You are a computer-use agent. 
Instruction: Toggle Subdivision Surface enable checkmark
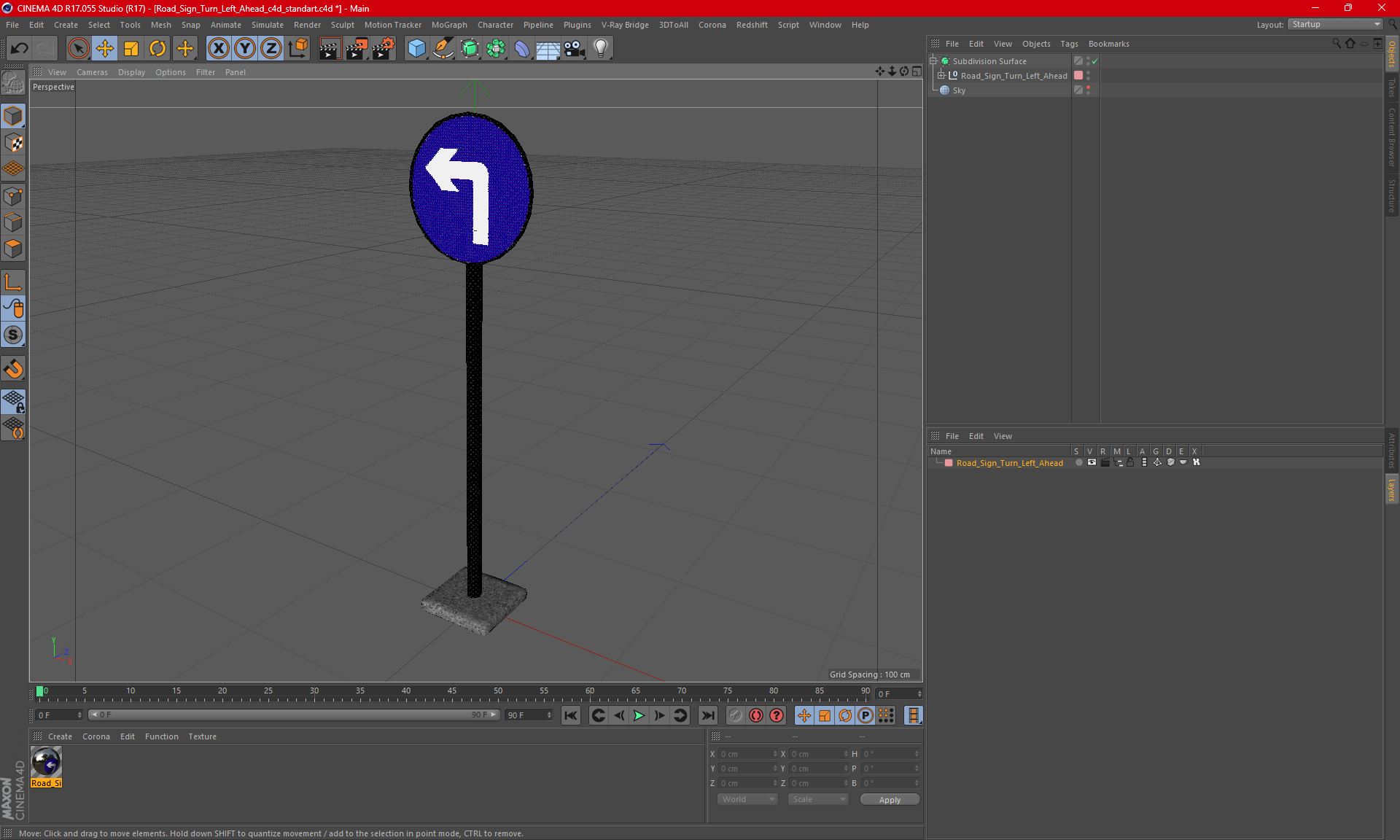pyautogui.click(x=1094, y=61)
